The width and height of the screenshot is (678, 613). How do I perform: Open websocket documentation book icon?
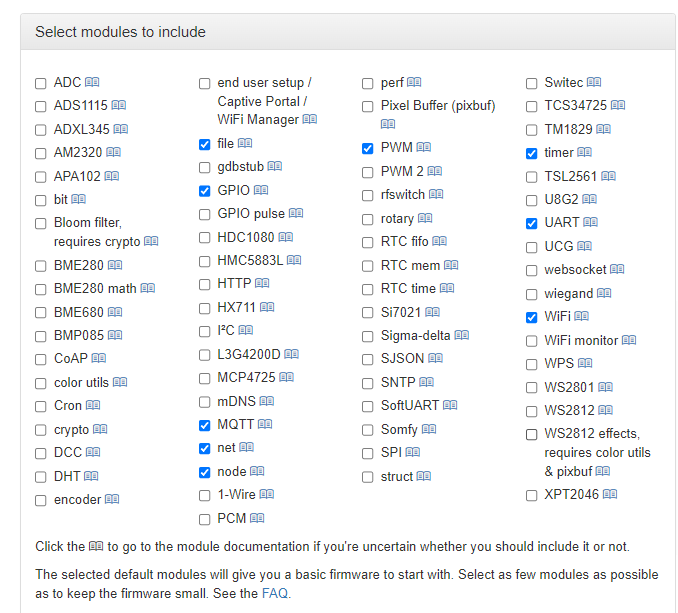617,269
